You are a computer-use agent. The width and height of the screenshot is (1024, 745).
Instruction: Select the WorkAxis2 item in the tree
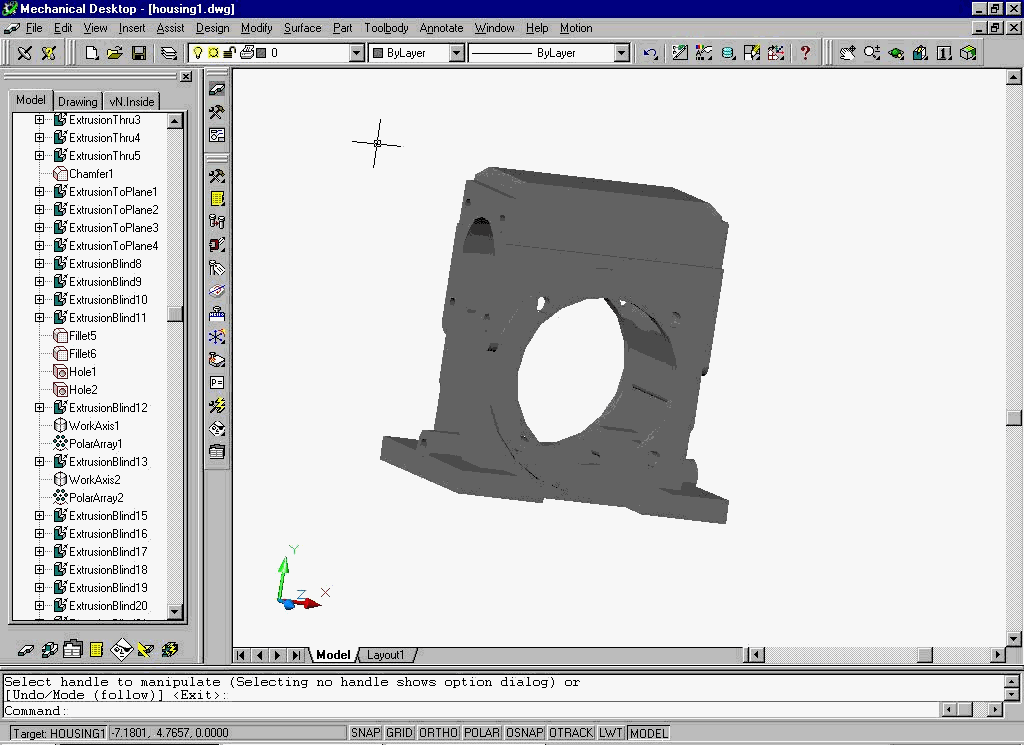[x=95, y=479]
